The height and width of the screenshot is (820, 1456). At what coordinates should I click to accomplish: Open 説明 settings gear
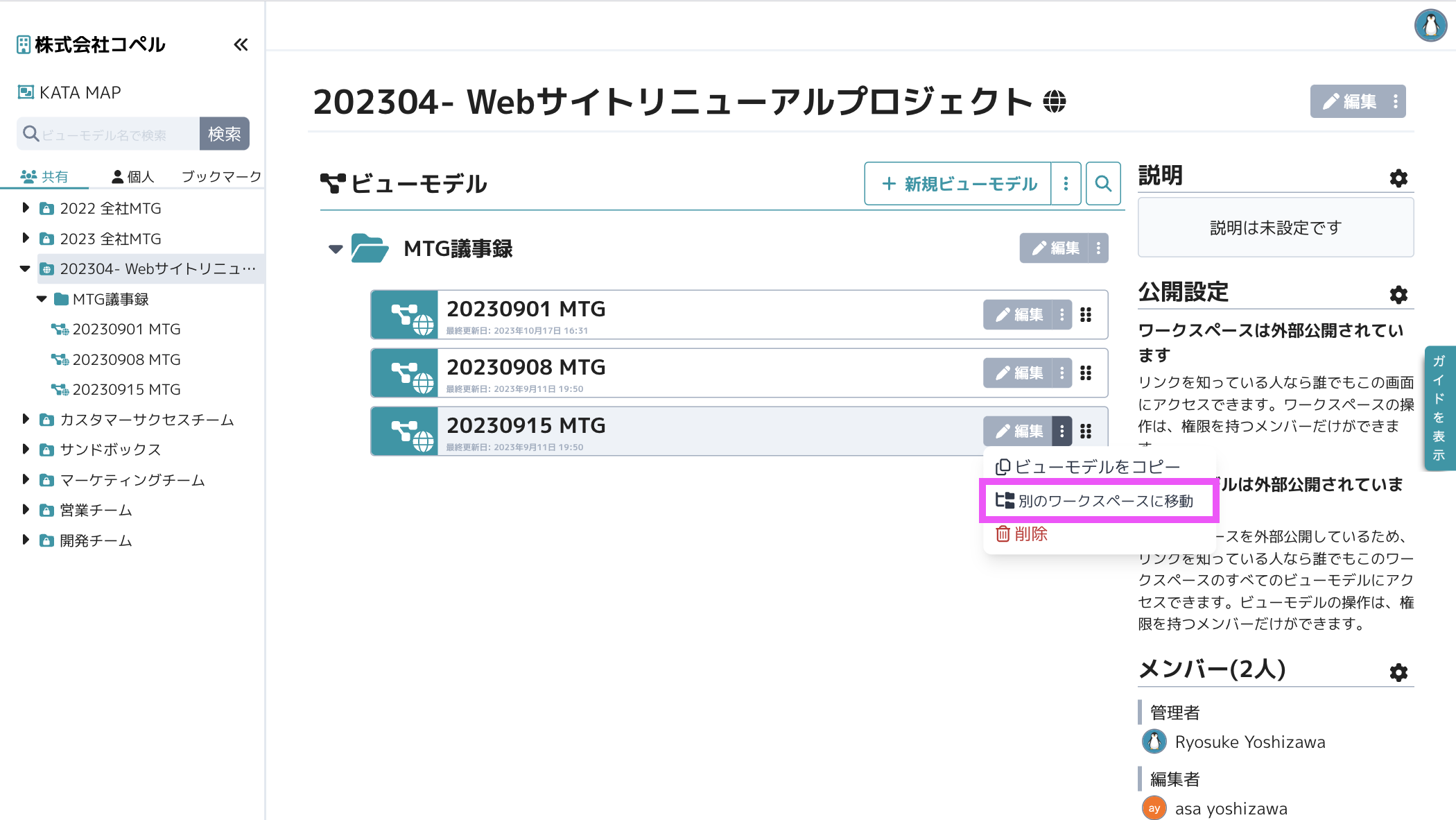[1398, 178]
